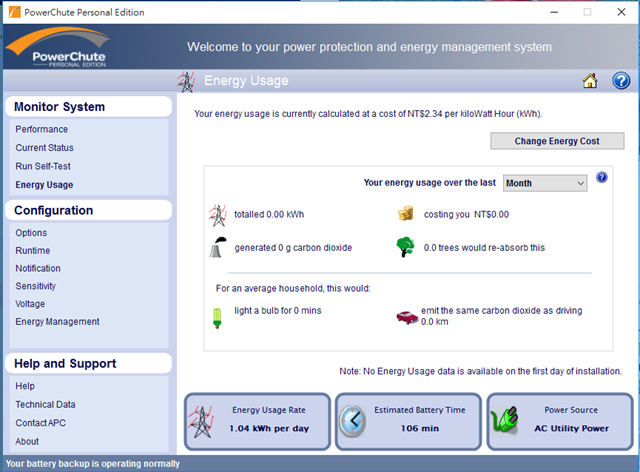Click 'light a bulb for 0 mins' text

coord(278,311)
